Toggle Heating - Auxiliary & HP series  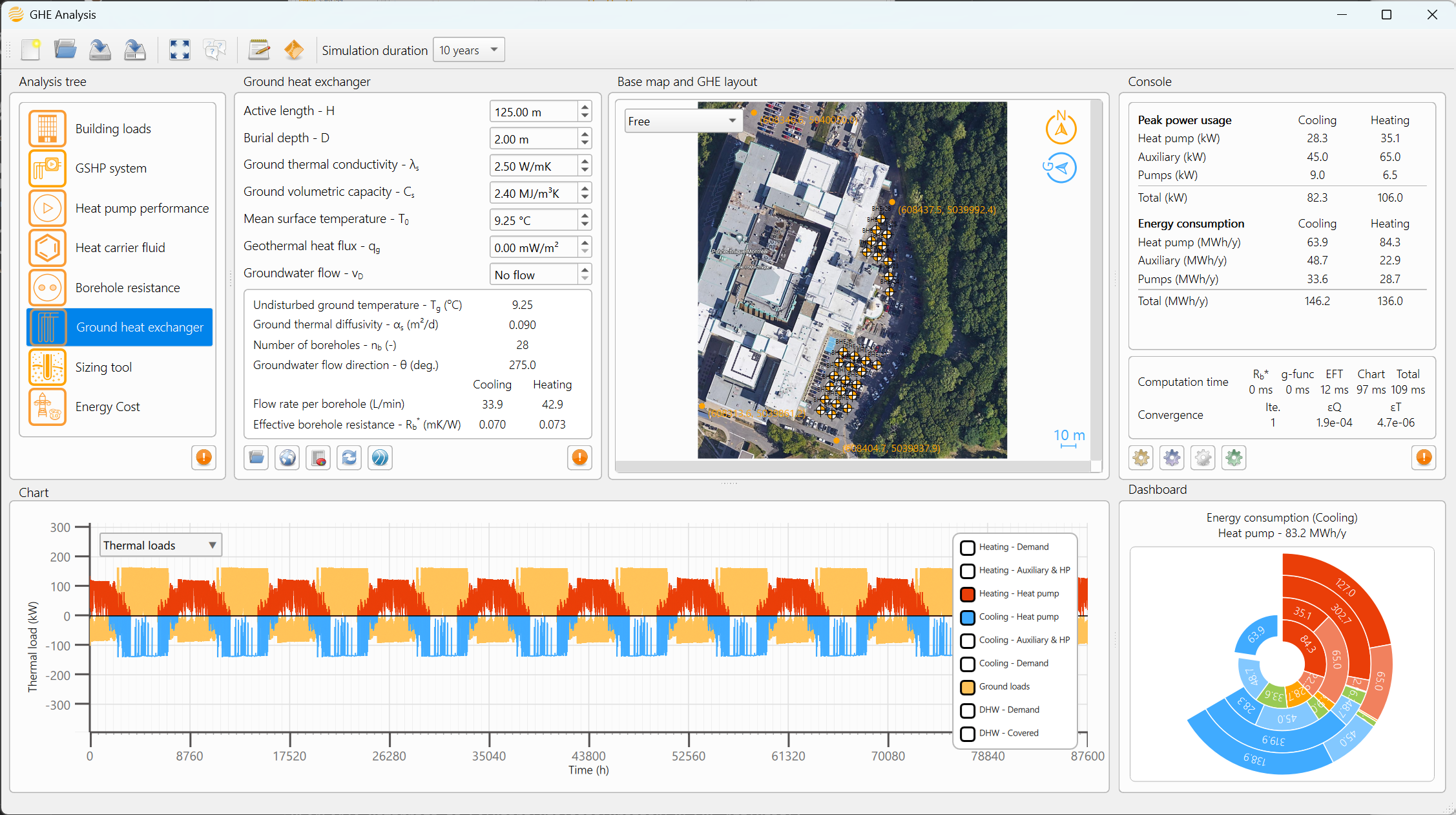click(968, 571)
